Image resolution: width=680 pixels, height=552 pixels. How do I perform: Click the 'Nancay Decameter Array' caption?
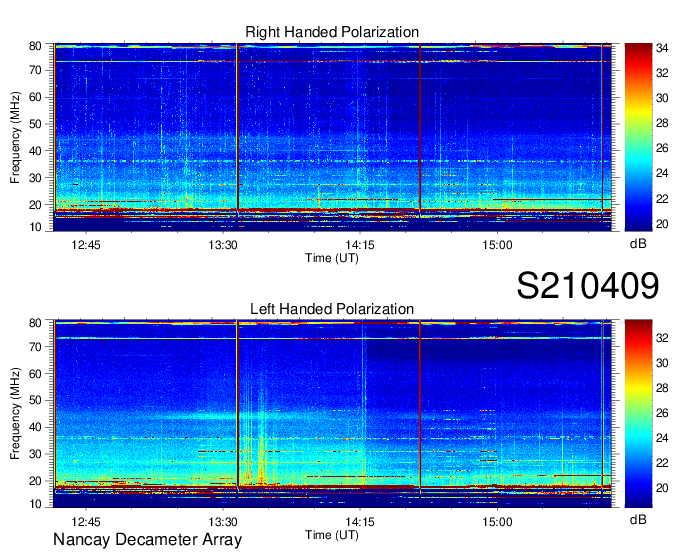[x=147, y=539]
